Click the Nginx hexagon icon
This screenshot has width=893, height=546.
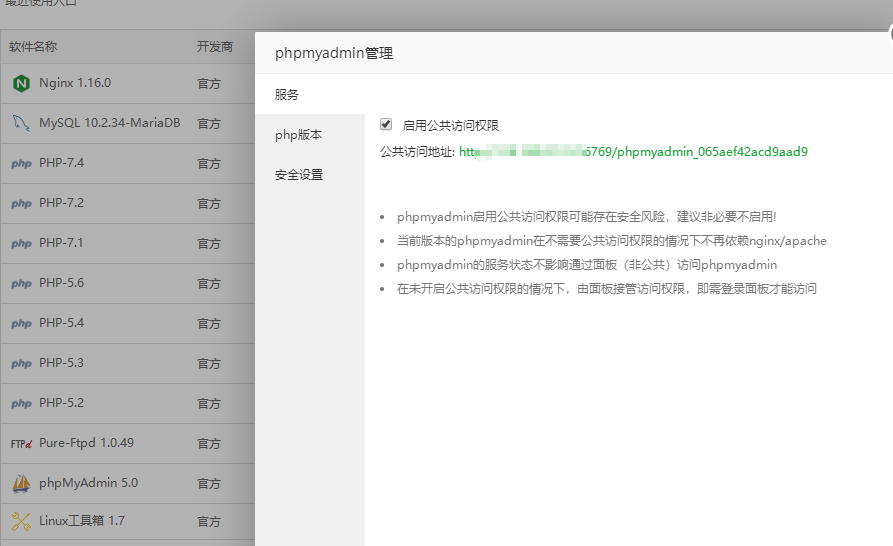pos(21,84)
